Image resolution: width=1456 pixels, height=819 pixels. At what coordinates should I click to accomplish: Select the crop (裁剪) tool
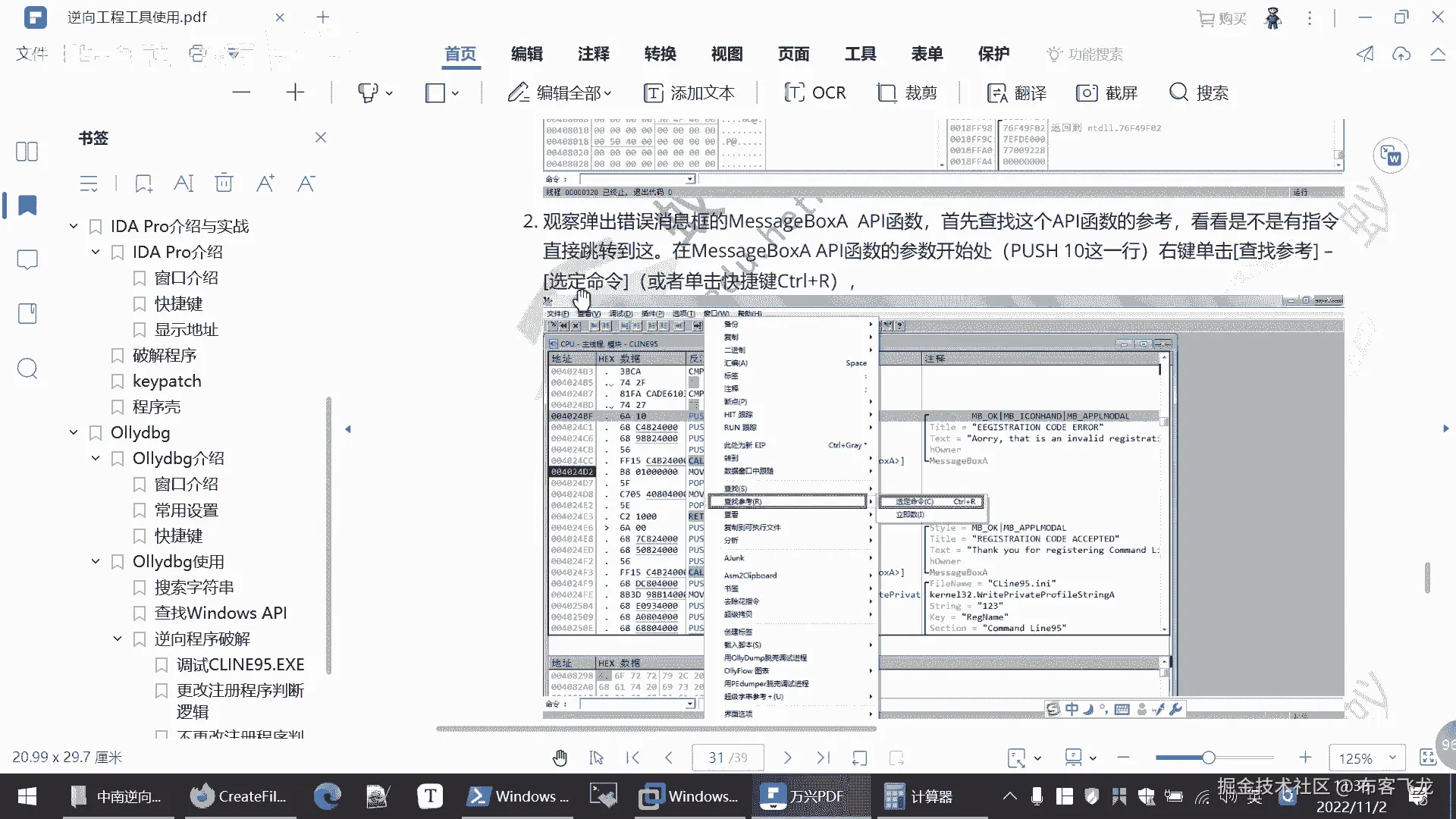907,93
